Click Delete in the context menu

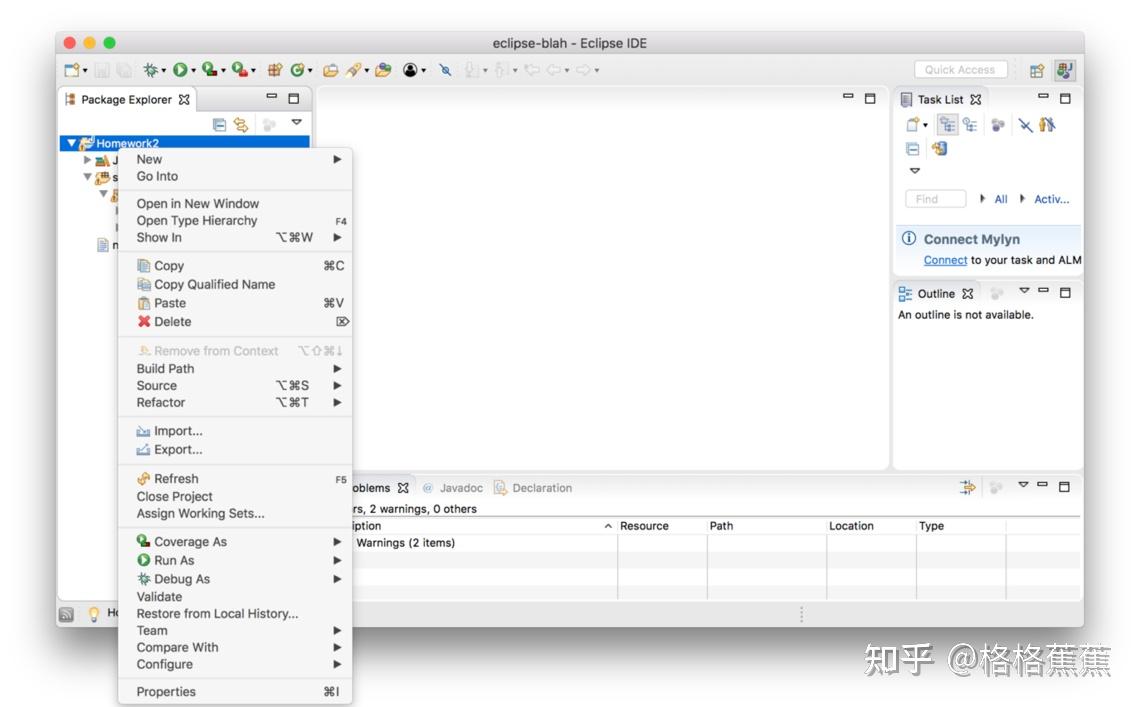coord(236,321)
